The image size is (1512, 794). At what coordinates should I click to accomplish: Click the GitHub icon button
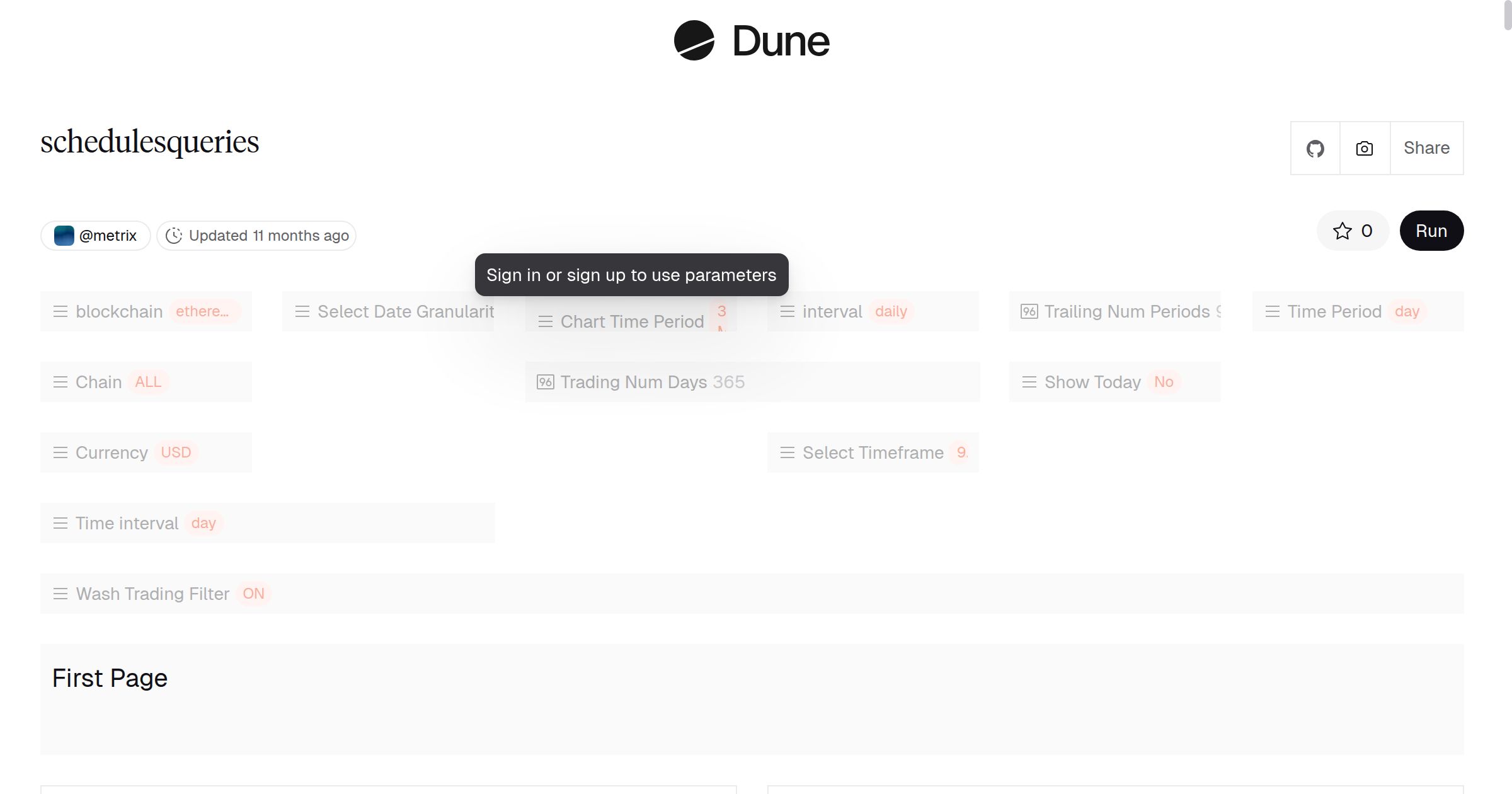coord(1315,149)
